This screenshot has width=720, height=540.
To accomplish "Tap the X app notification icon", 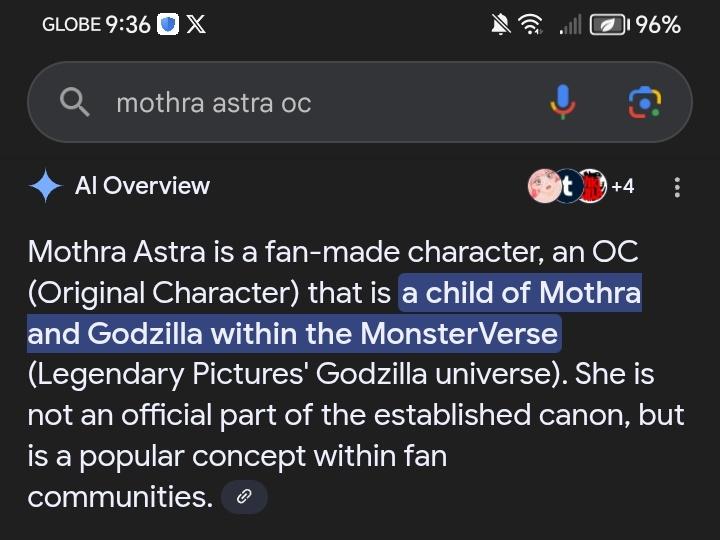I will pos(197,25).
